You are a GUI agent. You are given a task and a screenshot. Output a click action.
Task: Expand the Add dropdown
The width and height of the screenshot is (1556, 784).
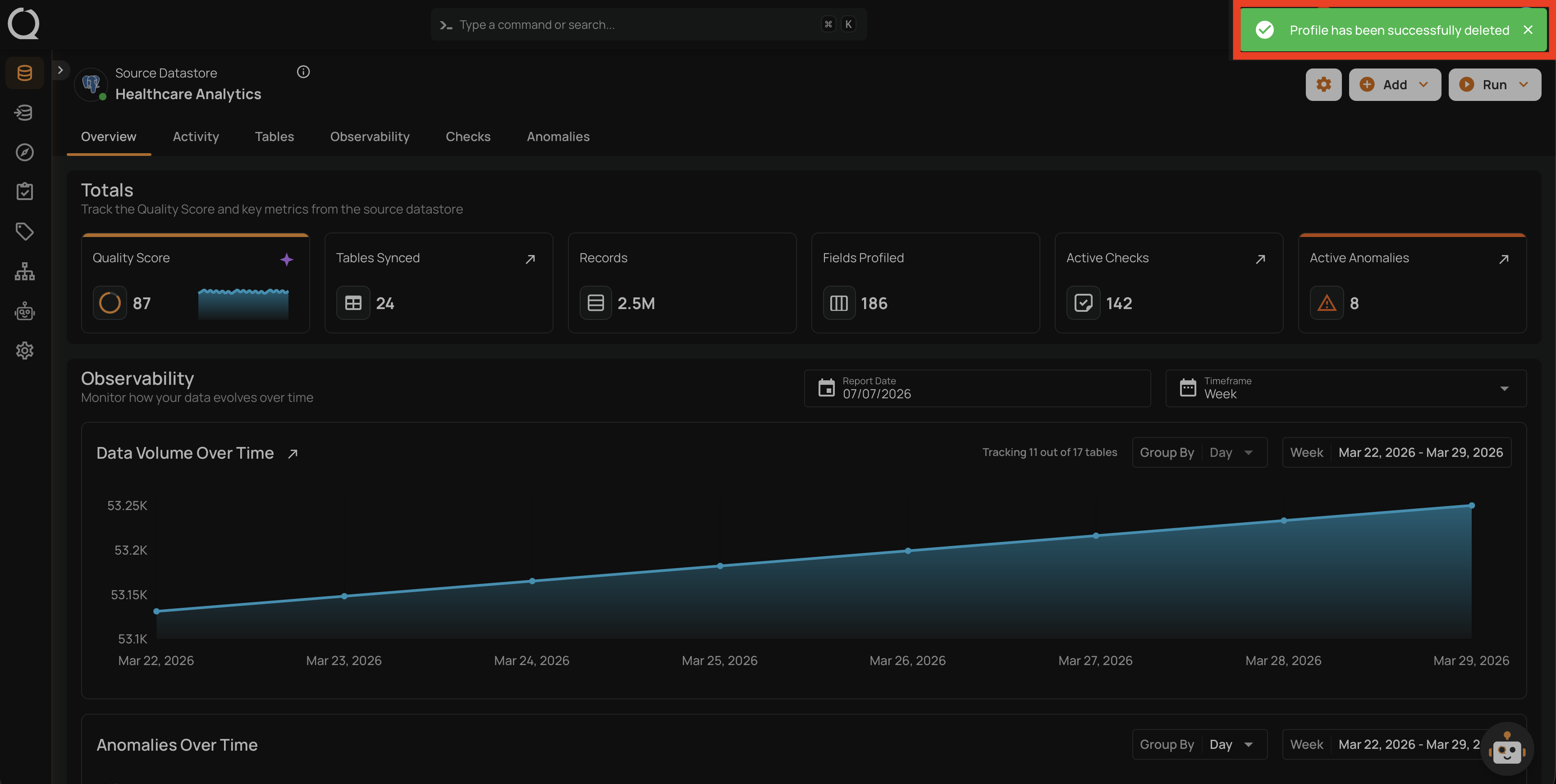click(1395, 85)
